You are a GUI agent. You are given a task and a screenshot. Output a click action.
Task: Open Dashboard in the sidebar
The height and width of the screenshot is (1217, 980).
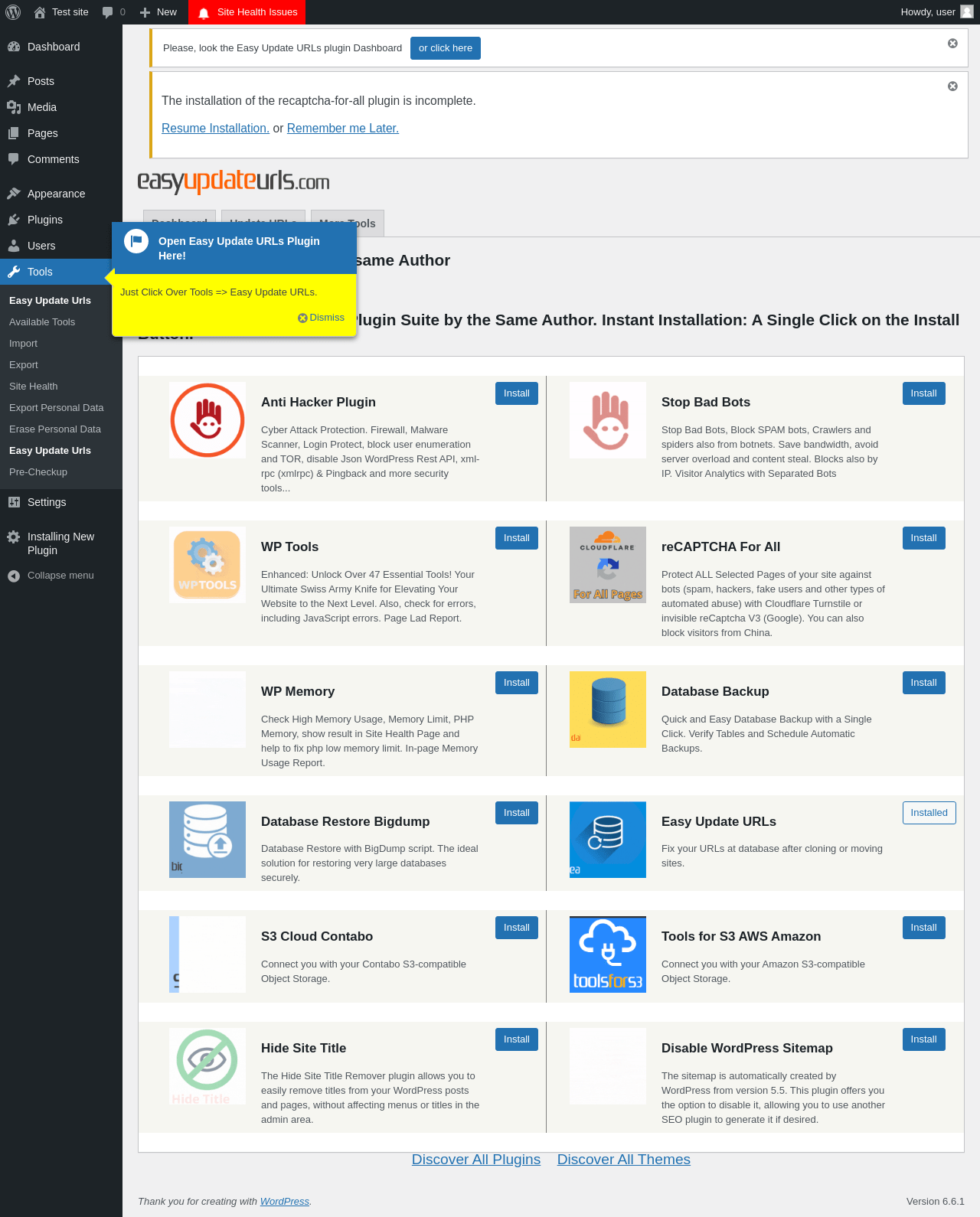[61, 47]
